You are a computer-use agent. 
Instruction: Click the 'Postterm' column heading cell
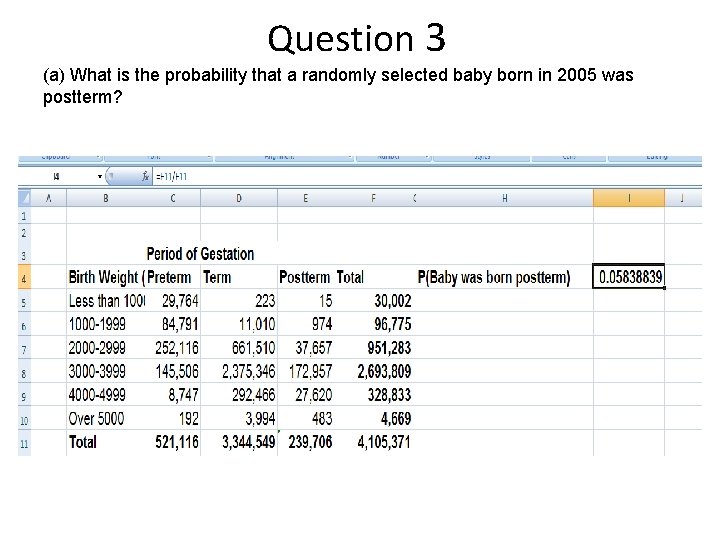click(x=305, y=277)
